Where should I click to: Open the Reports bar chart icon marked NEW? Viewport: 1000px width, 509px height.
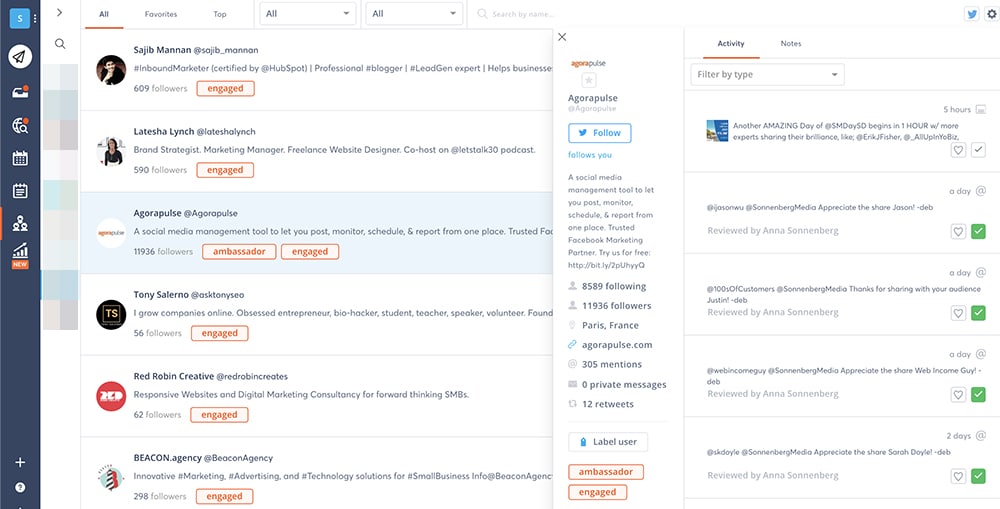(x=20, y=251)
